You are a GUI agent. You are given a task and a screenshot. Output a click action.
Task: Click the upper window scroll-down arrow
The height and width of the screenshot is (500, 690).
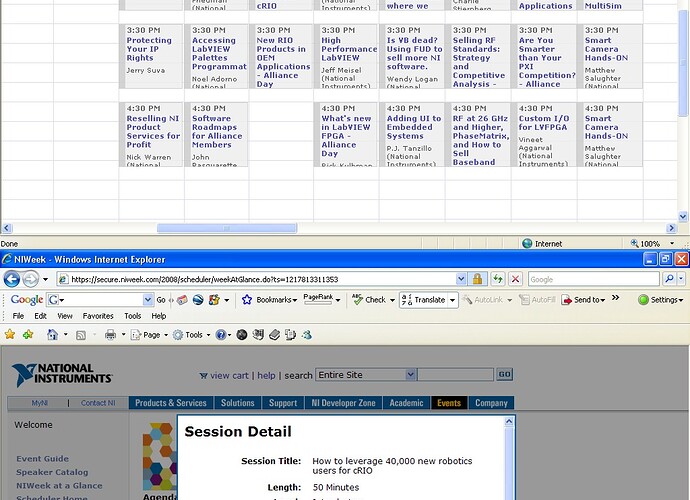[683, 216]
